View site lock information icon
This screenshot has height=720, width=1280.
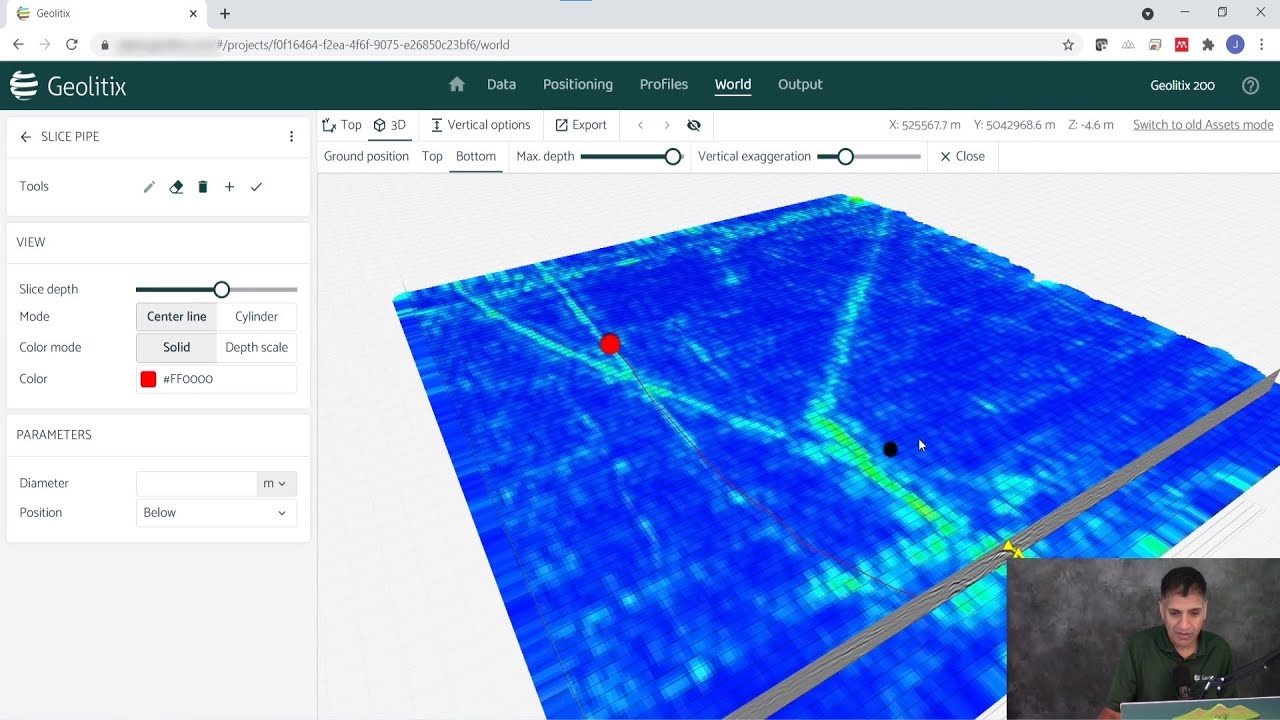(104, 45)
